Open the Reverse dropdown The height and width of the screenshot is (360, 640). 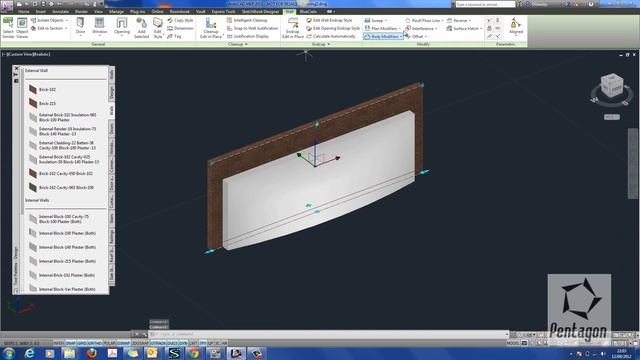[459, 20]
